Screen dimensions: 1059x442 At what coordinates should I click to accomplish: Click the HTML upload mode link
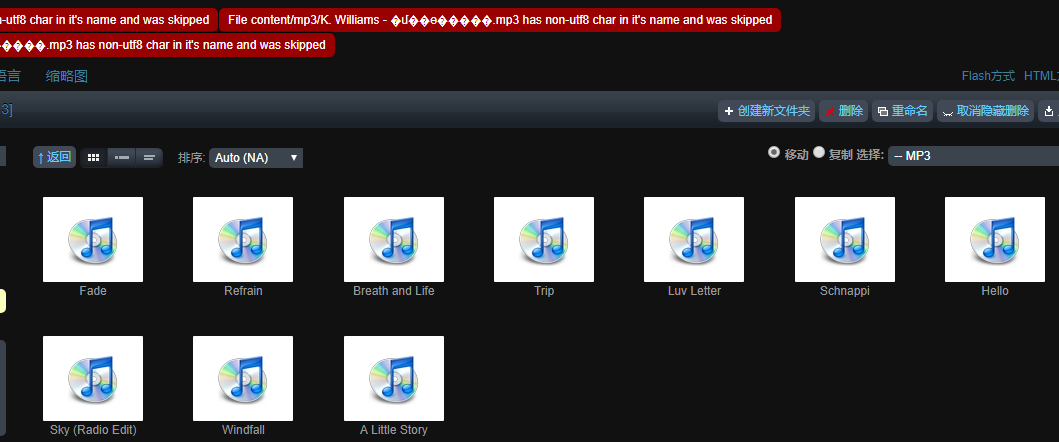(x=1041, y=76)
